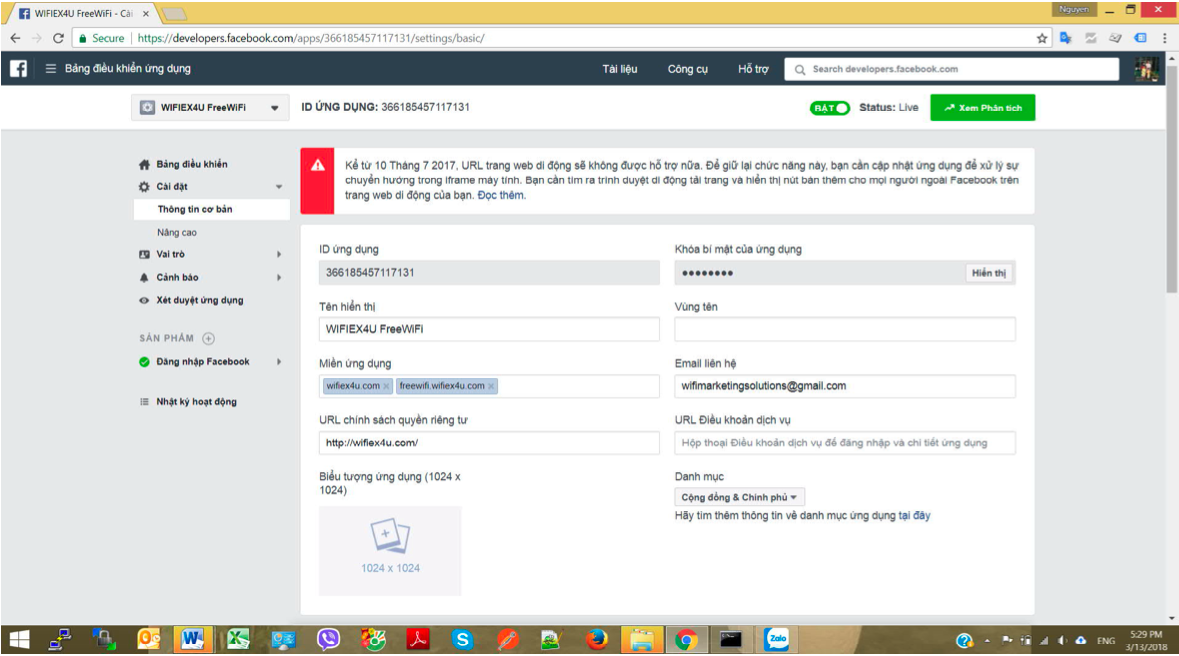Click the Tên hiển thị input field
This screenshot has width=1179, height=656.
489,329
